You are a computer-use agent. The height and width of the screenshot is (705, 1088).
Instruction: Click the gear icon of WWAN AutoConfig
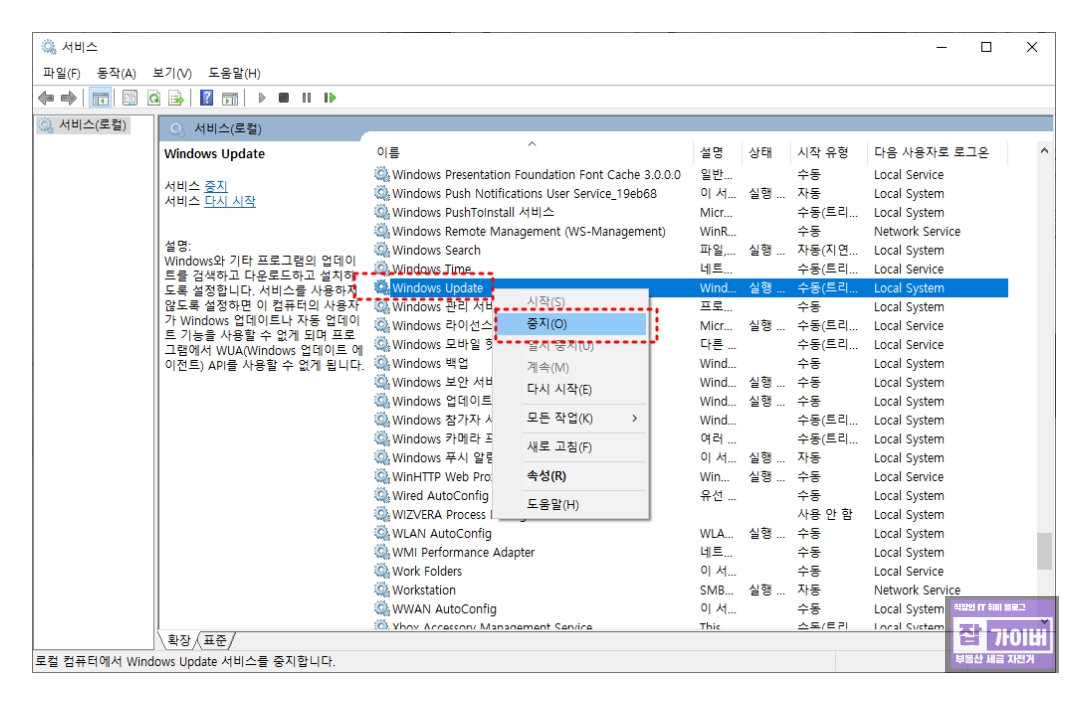pyautogui.click(x=382, y=608)
